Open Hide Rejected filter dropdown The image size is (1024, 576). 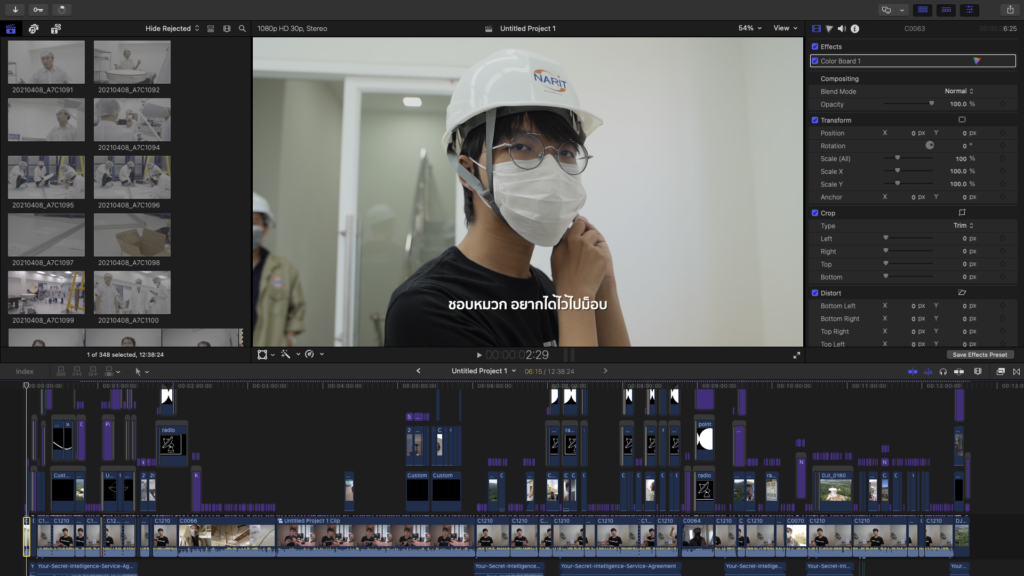pos(172,29)
